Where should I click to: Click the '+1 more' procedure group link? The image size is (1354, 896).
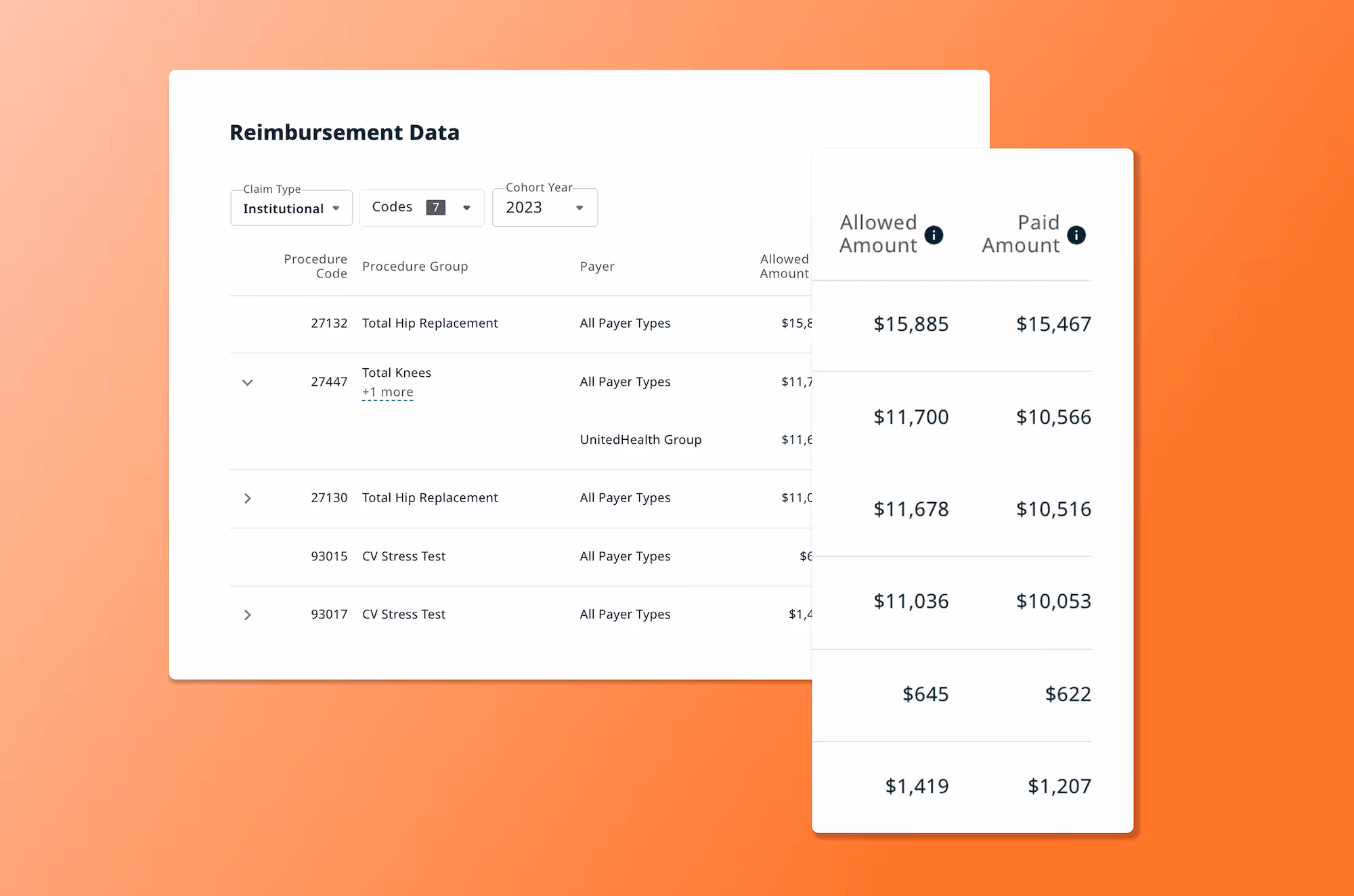(x=387, y=393)
